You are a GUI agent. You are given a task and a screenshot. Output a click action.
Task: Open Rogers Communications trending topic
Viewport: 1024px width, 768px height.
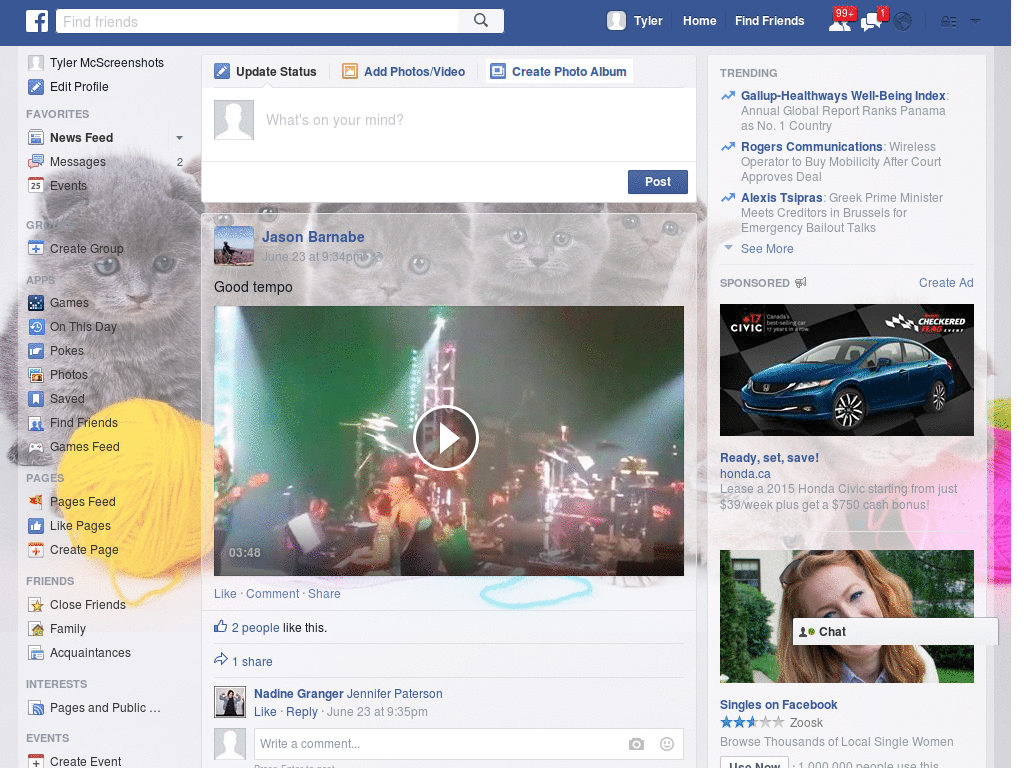(811, 147)
